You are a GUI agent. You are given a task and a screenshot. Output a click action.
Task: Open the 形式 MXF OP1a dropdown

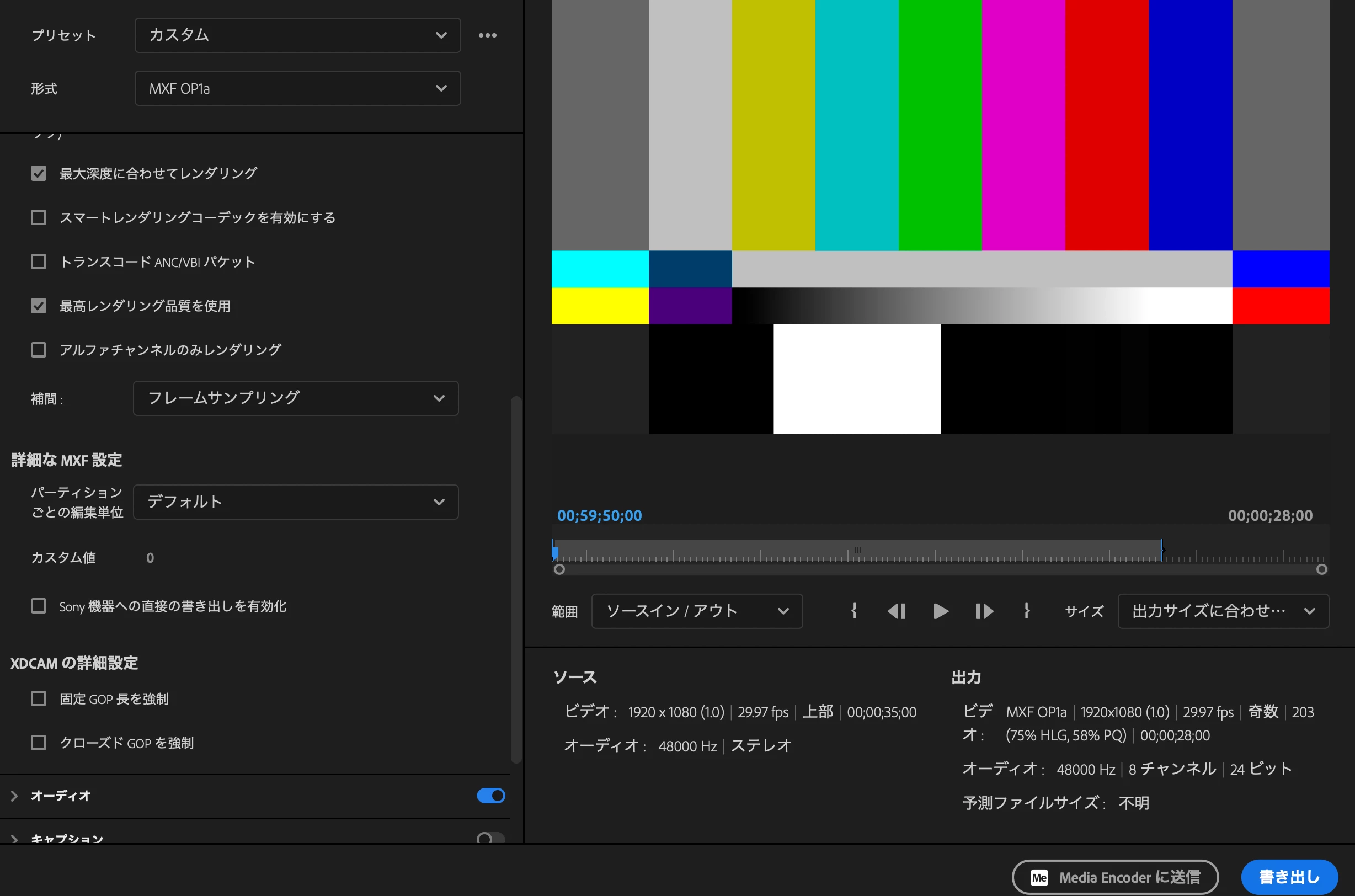[x=297, y=88]
